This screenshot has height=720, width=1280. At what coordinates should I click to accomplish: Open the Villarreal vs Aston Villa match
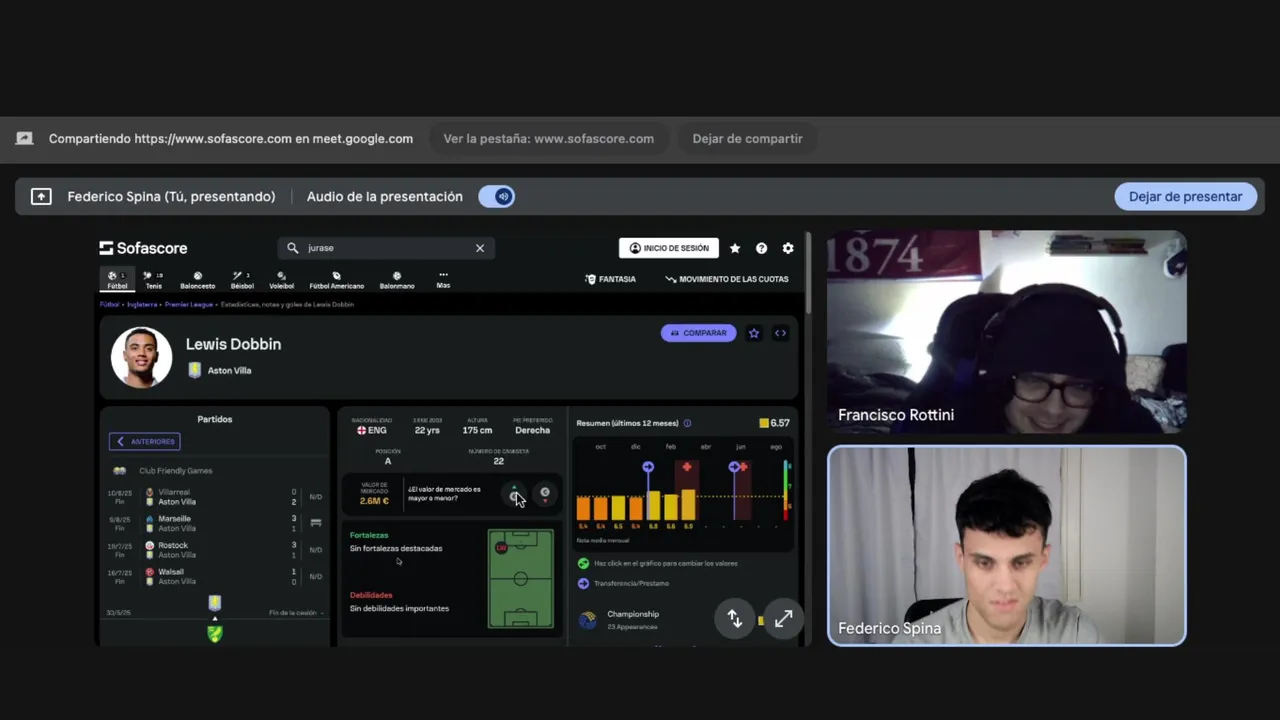tap(215, 497)
